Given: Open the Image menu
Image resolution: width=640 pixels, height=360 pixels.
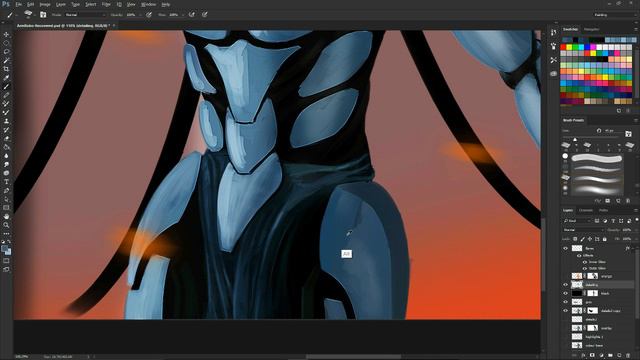Looking at the screenshot, I should 45,4.
